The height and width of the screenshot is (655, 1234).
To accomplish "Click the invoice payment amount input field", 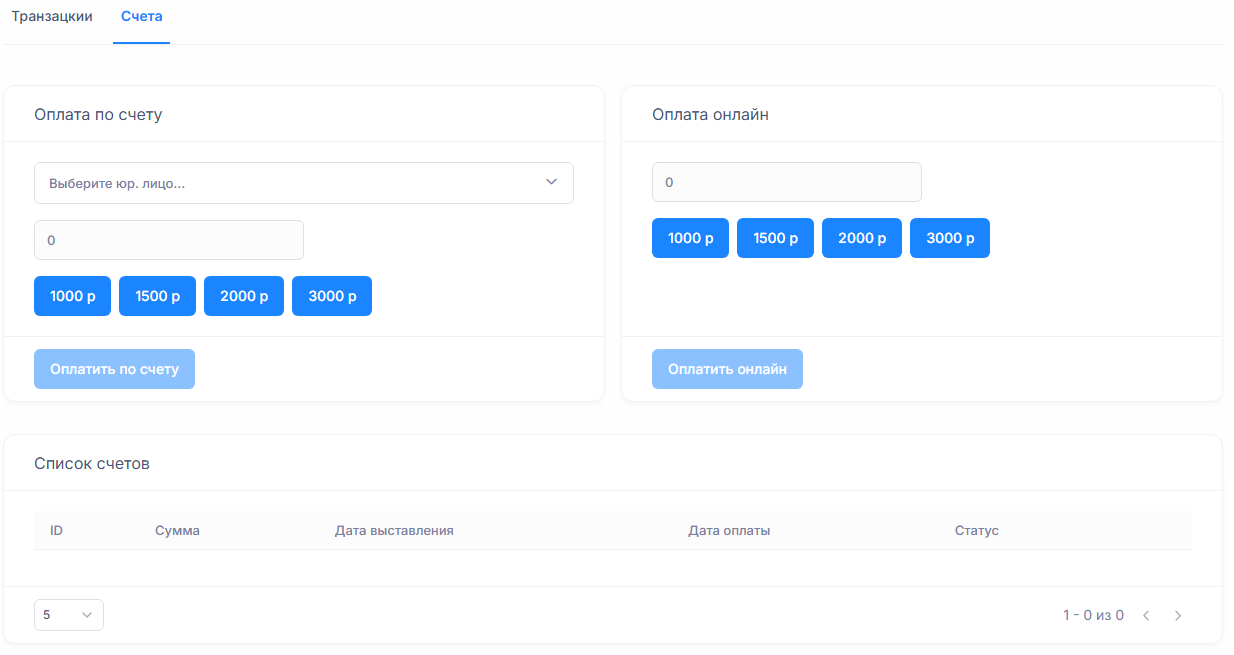I will pos(168,240).
